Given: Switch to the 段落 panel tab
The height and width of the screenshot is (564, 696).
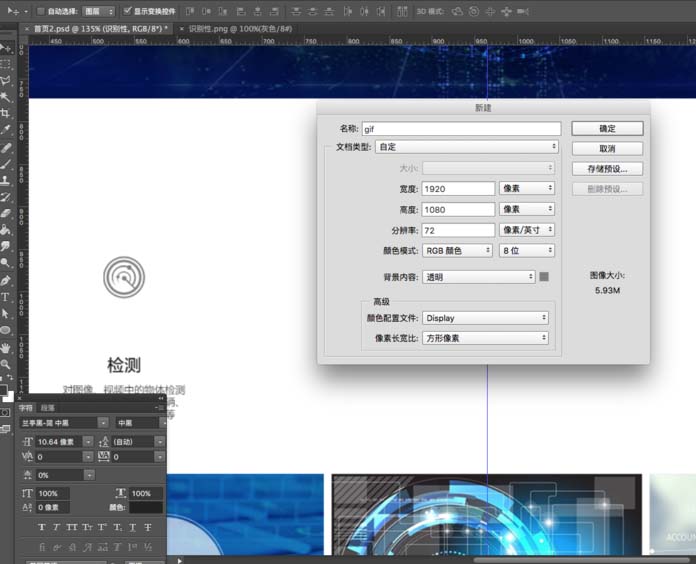Looking at the screenshot, I should coord(48,408).
